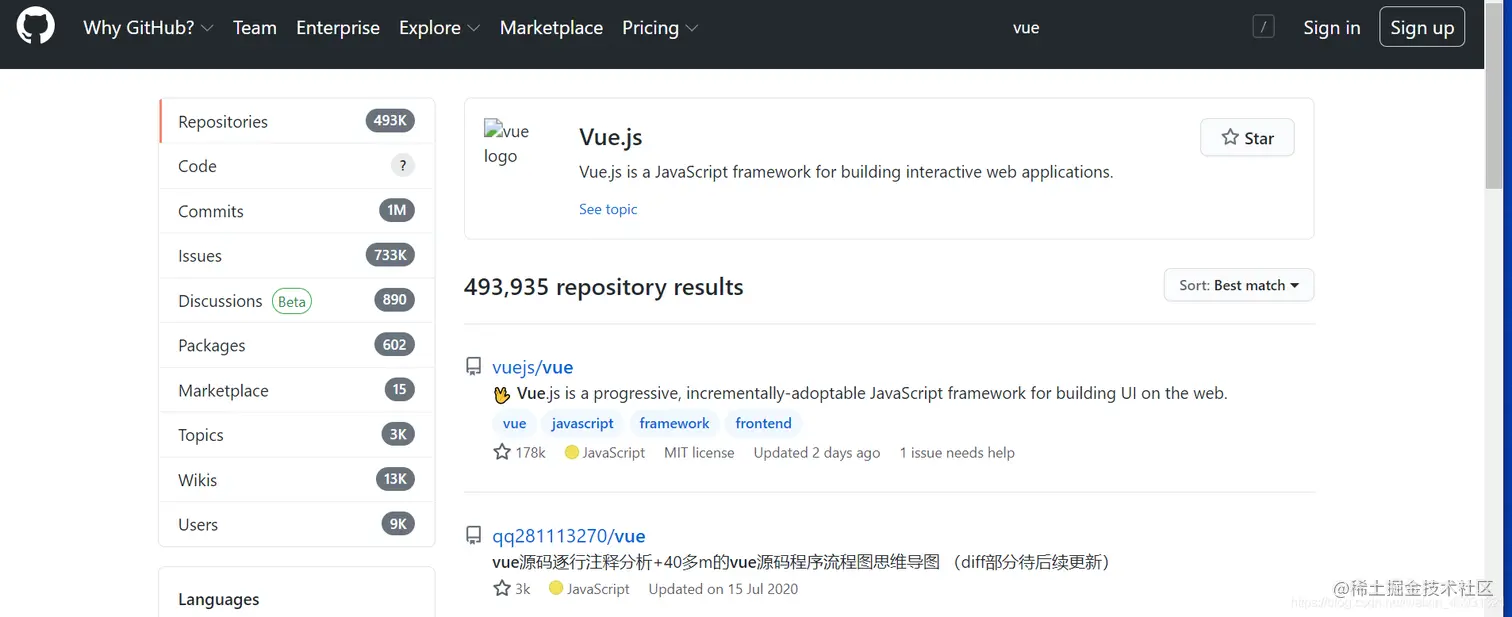Click the question mark badge next to Code
This screenshot has height=617, width=1512.
click(402, 166)
